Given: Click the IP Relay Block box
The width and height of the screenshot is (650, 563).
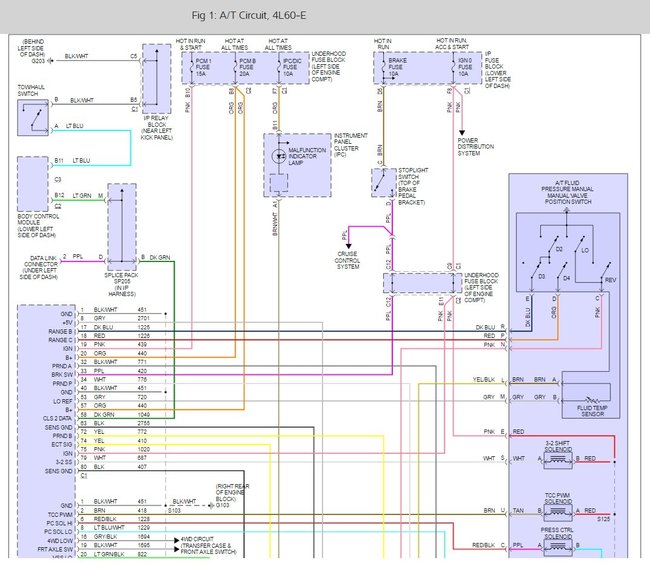Looking at the screenshot, I should [157, 78].
